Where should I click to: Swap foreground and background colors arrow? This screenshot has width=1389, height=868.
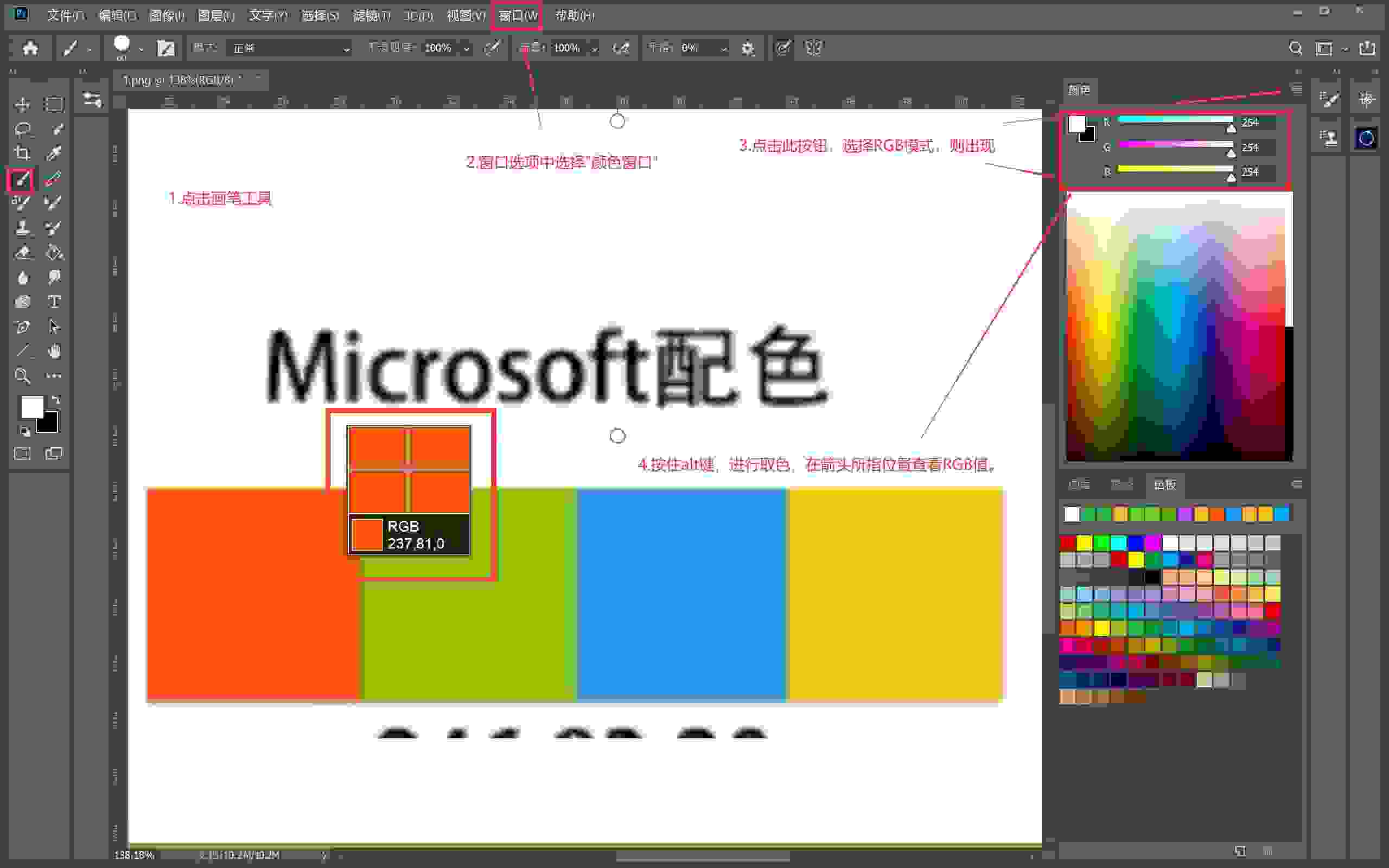tap(56, 400)
